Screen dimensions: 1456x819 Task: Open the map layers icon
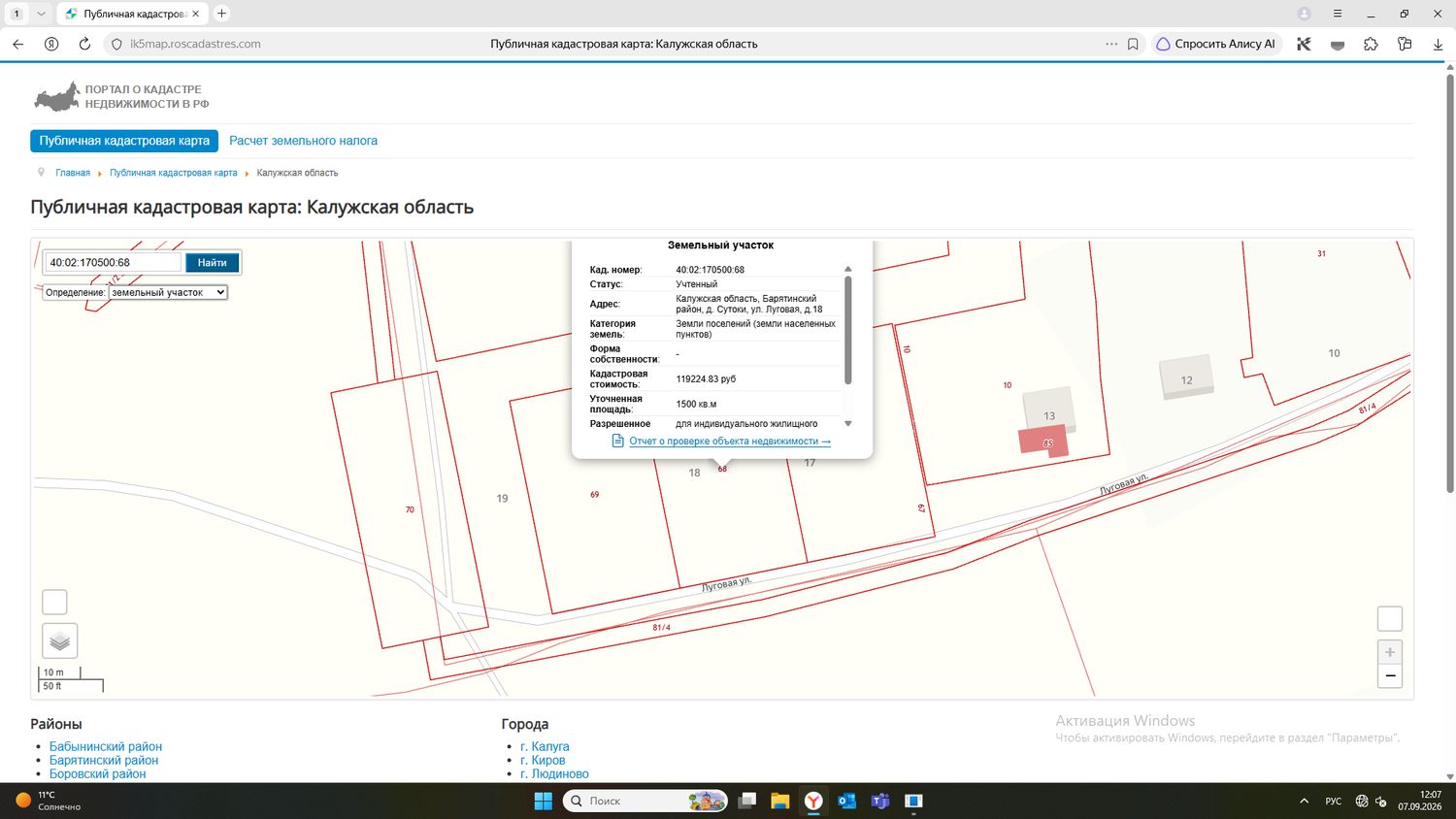click(59, 641)
